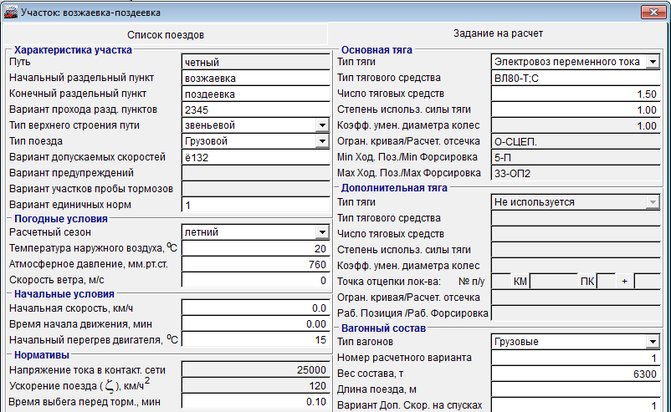This screenshot has width=671, height=412.
Task: Expand the Тип вагонов dropdown
Action: tap(652, 341)
